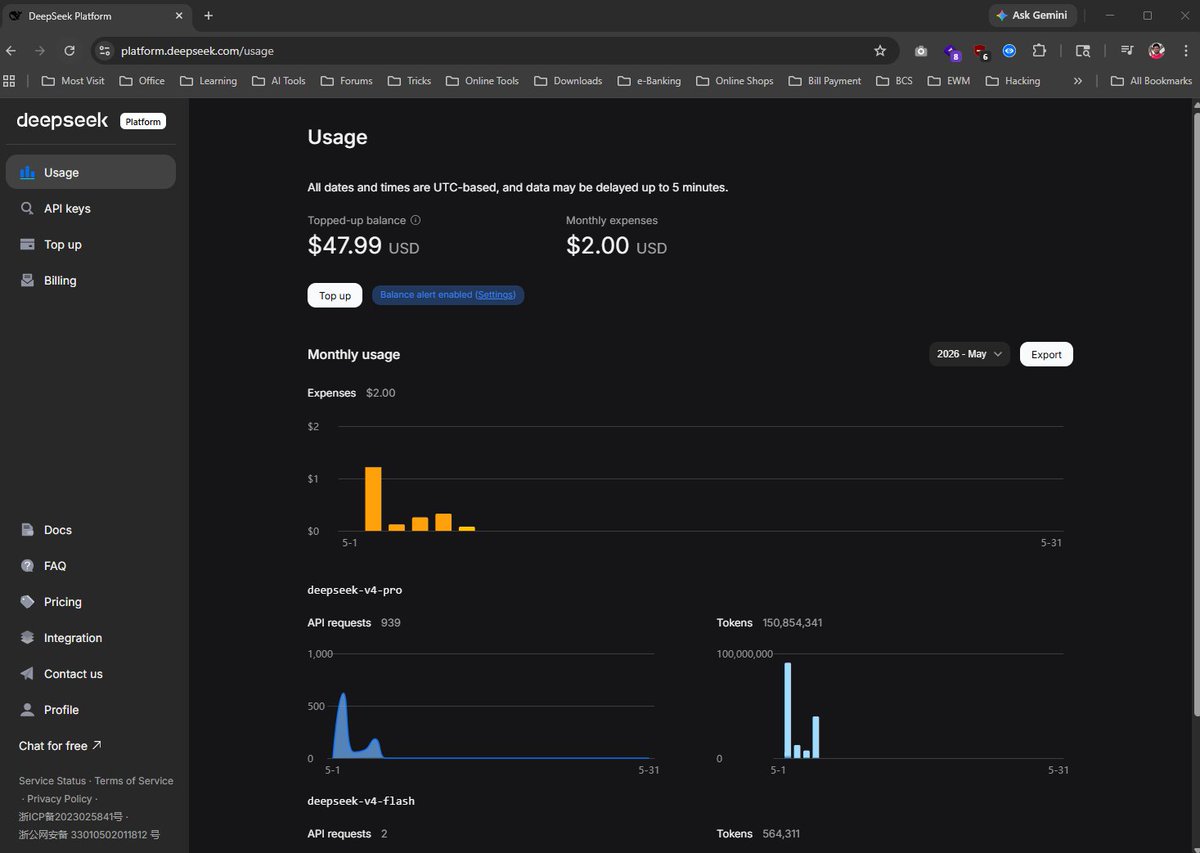The image size is (1200, 853).
Task: Go back using the browser back arrow
Action: click(x=11, y=51)
